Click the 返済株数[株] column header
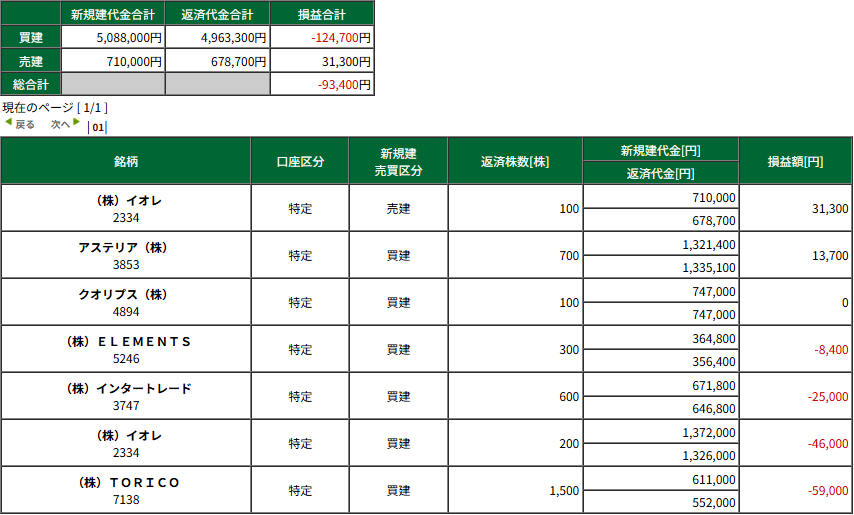The width and height of the screenshot is (854, 515). (x=515, y=161)
